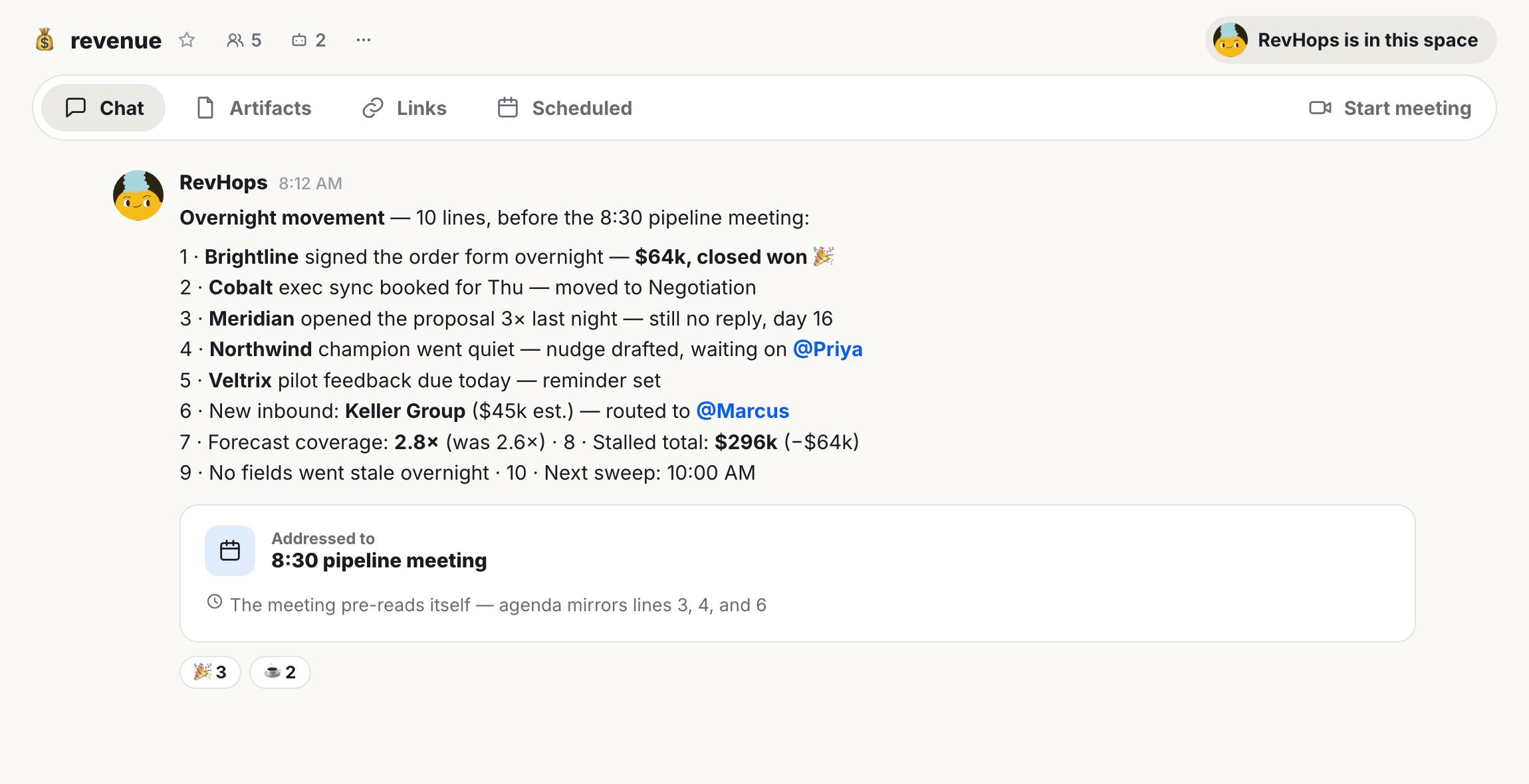Star the revenue space
This screenshot has height=784, width=1529.
[x=187, y=40]
